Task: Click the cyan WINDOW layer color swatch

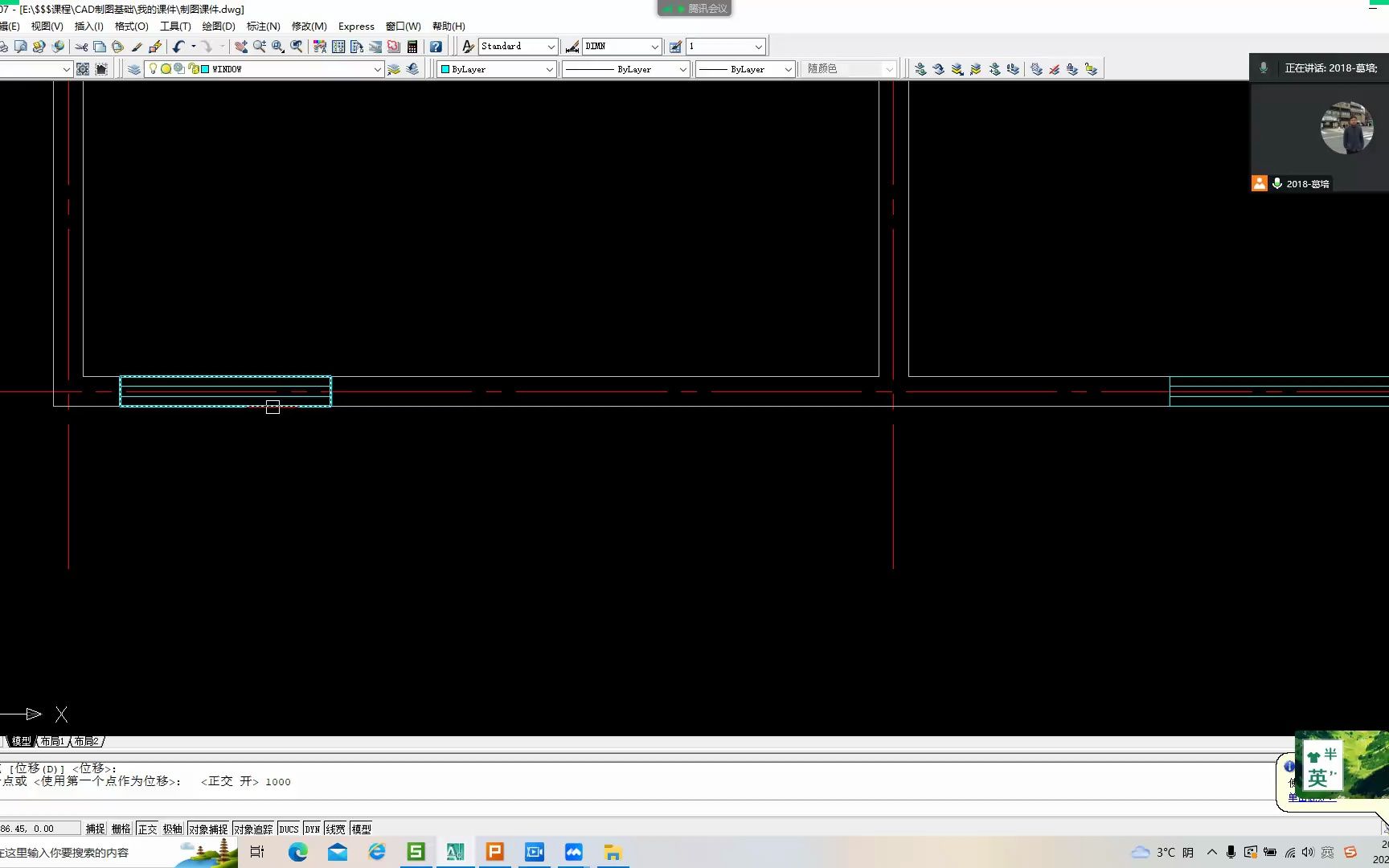Action: 205,69
